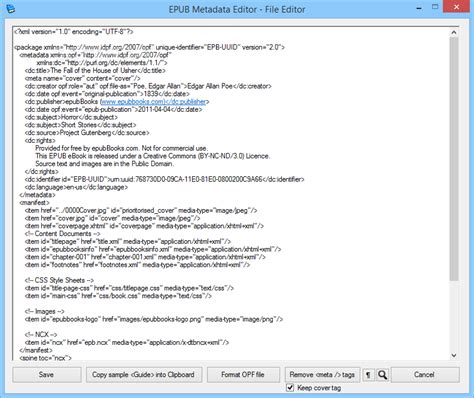Click the CSS Style Sheets comment line
This screenshot has height=398, width=474.
tap(59, 280)
